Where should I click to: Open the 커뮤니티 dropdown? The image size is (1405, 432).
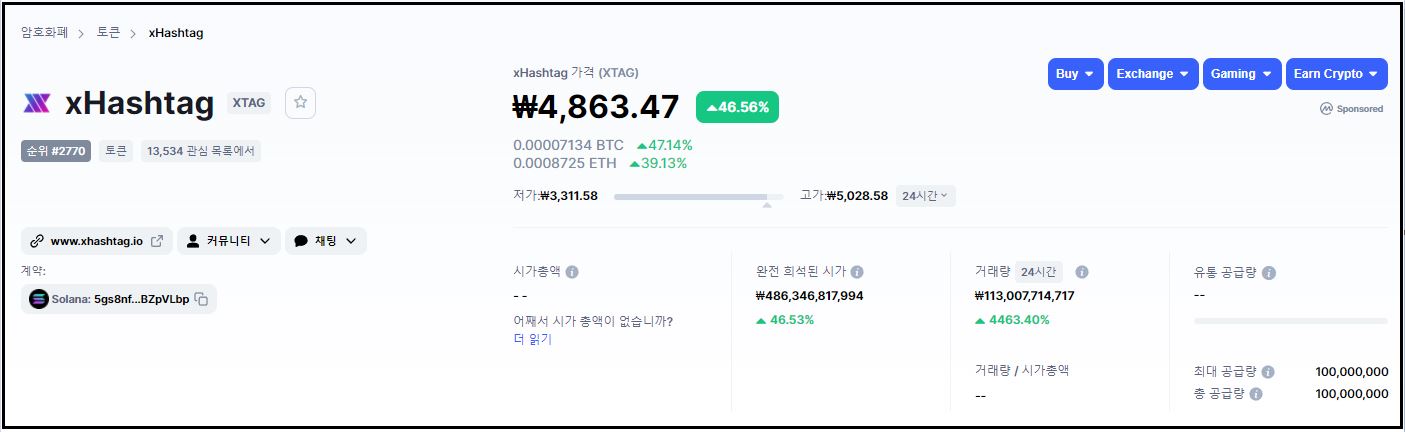228,241
